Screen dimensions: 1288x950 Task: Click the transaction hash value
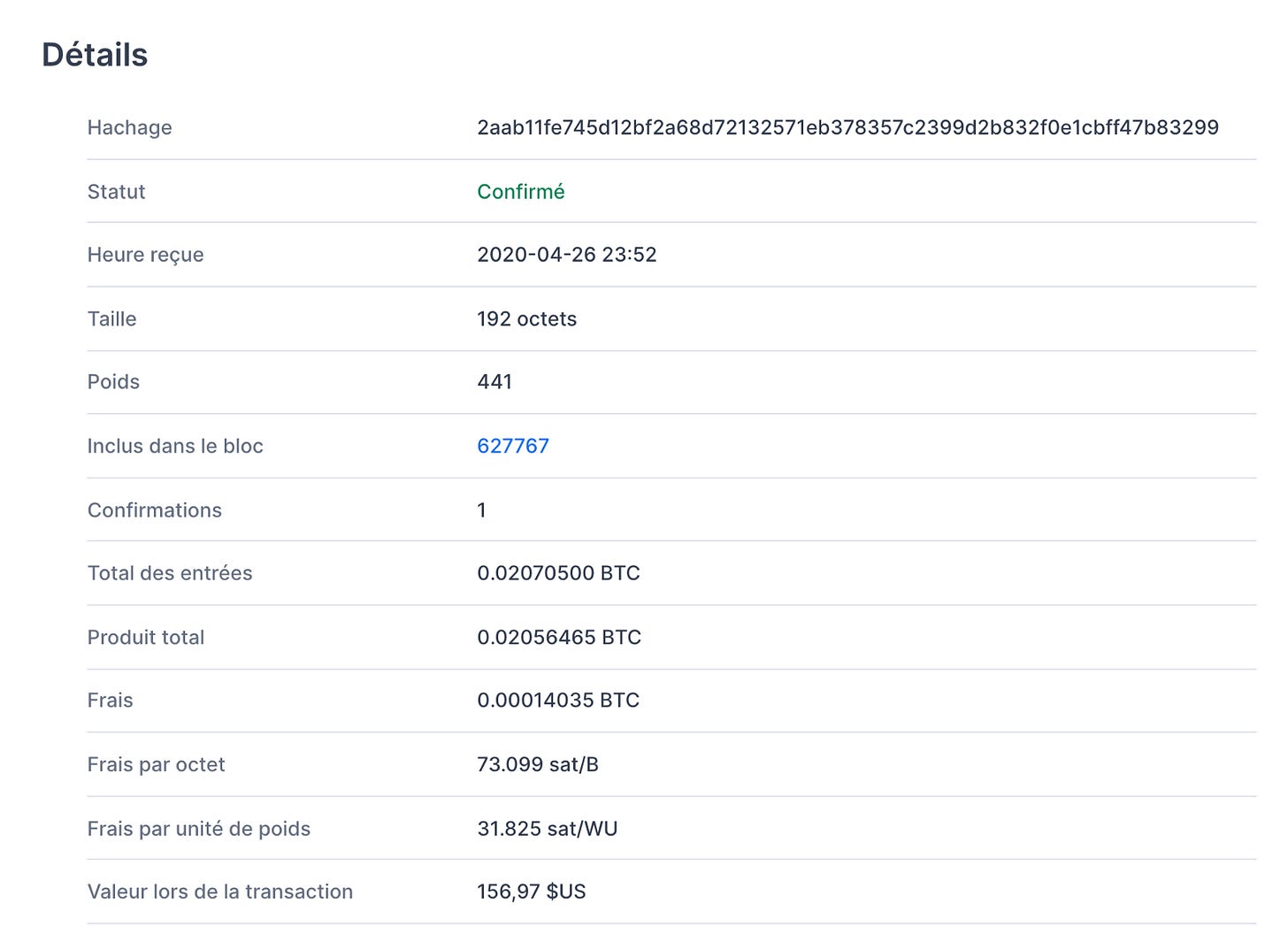[847, 127]
